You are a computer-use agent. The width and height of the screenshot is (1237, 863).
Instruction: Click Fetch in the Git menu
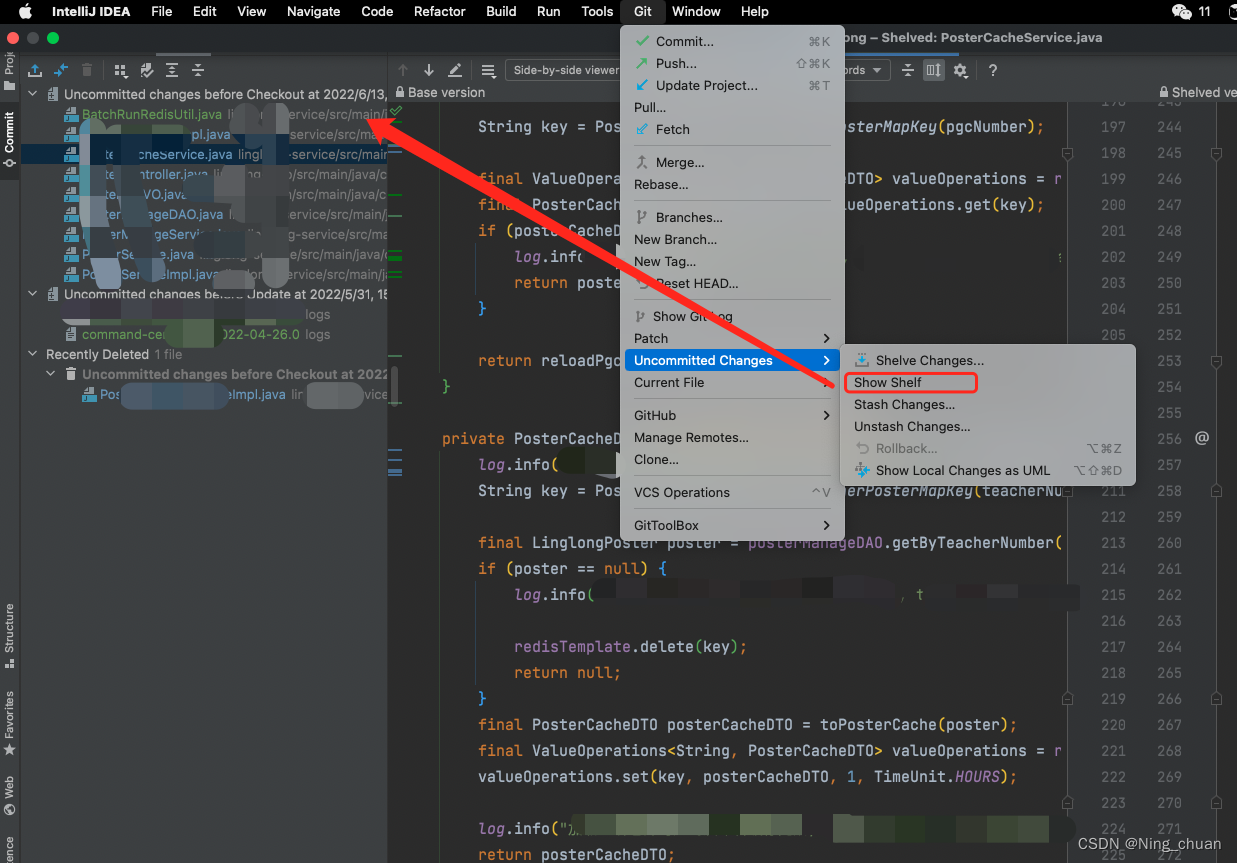(x=732, y=129)
